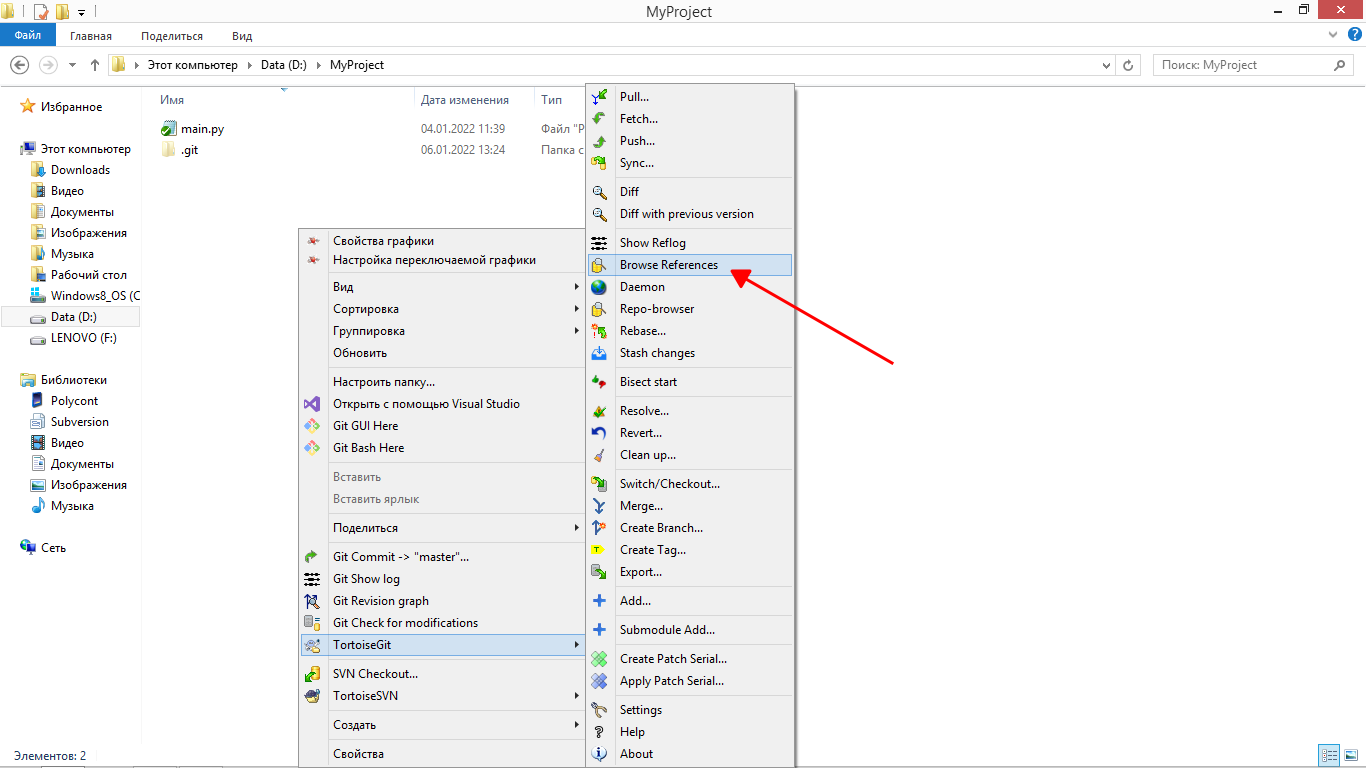Click the Fetch arrow icon
1366x768 pixels.
(x=599, y=119)
